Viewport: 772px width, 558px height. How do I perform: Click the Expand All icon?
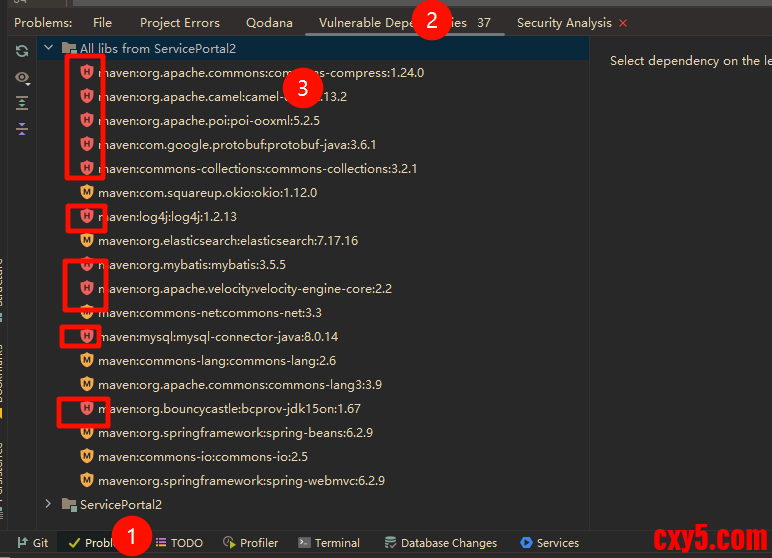point(22,103)
